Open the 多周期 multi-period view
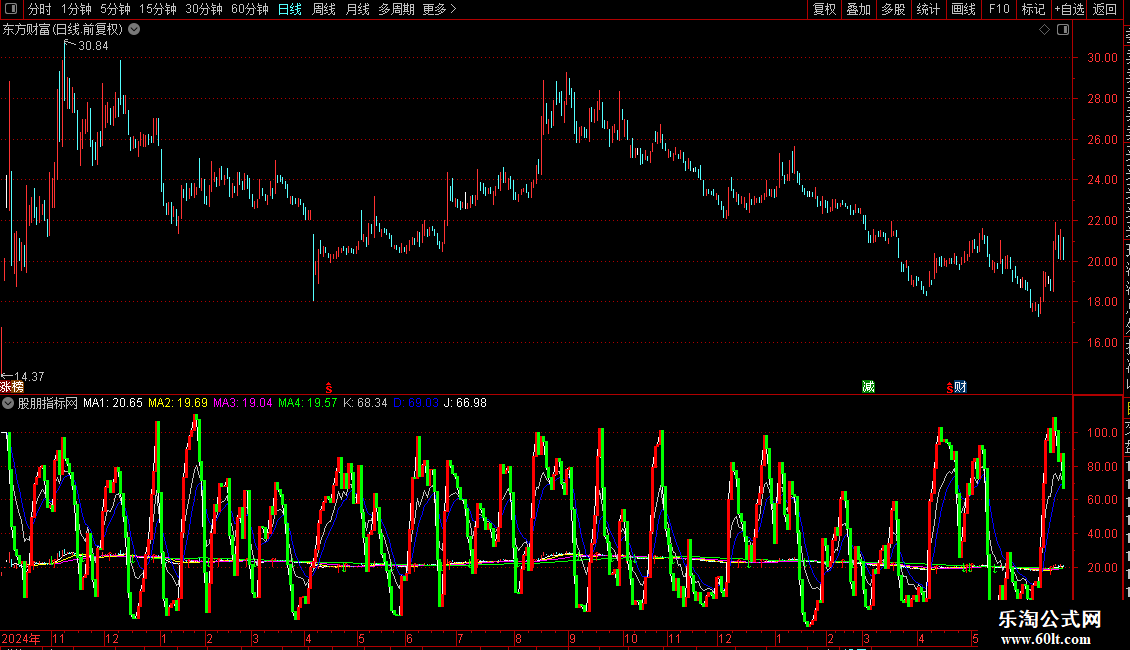This screenshot has width=1130, height=650. coord(396,9)
